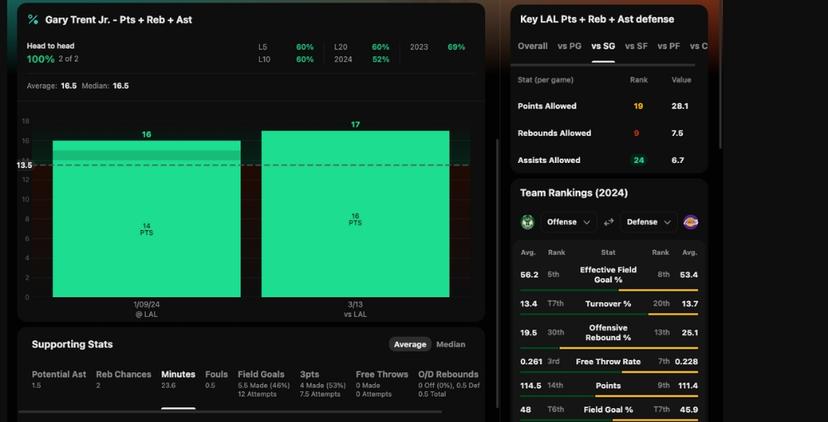Click the Offensive Rebound % stat row
The width and height of the screenshot is (828, 422).
tap(608, 333)
